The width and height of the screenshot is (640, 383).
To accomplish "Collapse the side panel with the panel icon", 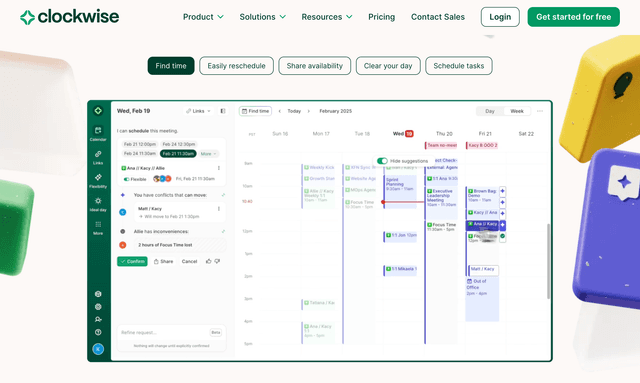I will click(223, 111).
